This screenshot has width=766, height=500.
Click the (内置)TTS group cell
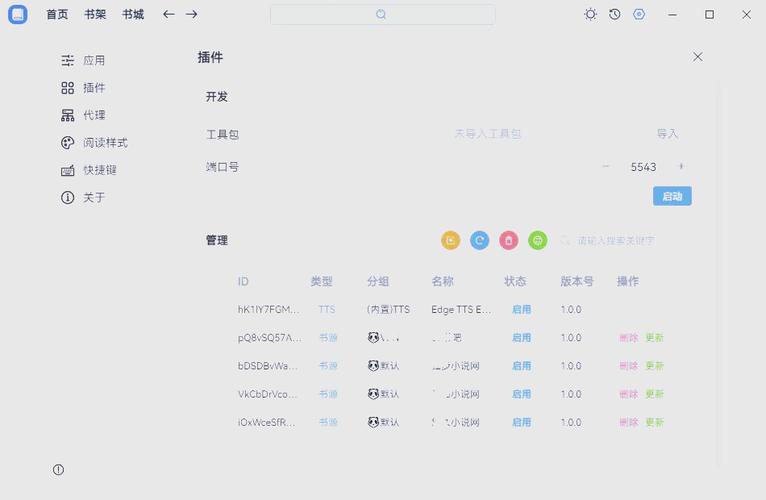click(388, 309)
